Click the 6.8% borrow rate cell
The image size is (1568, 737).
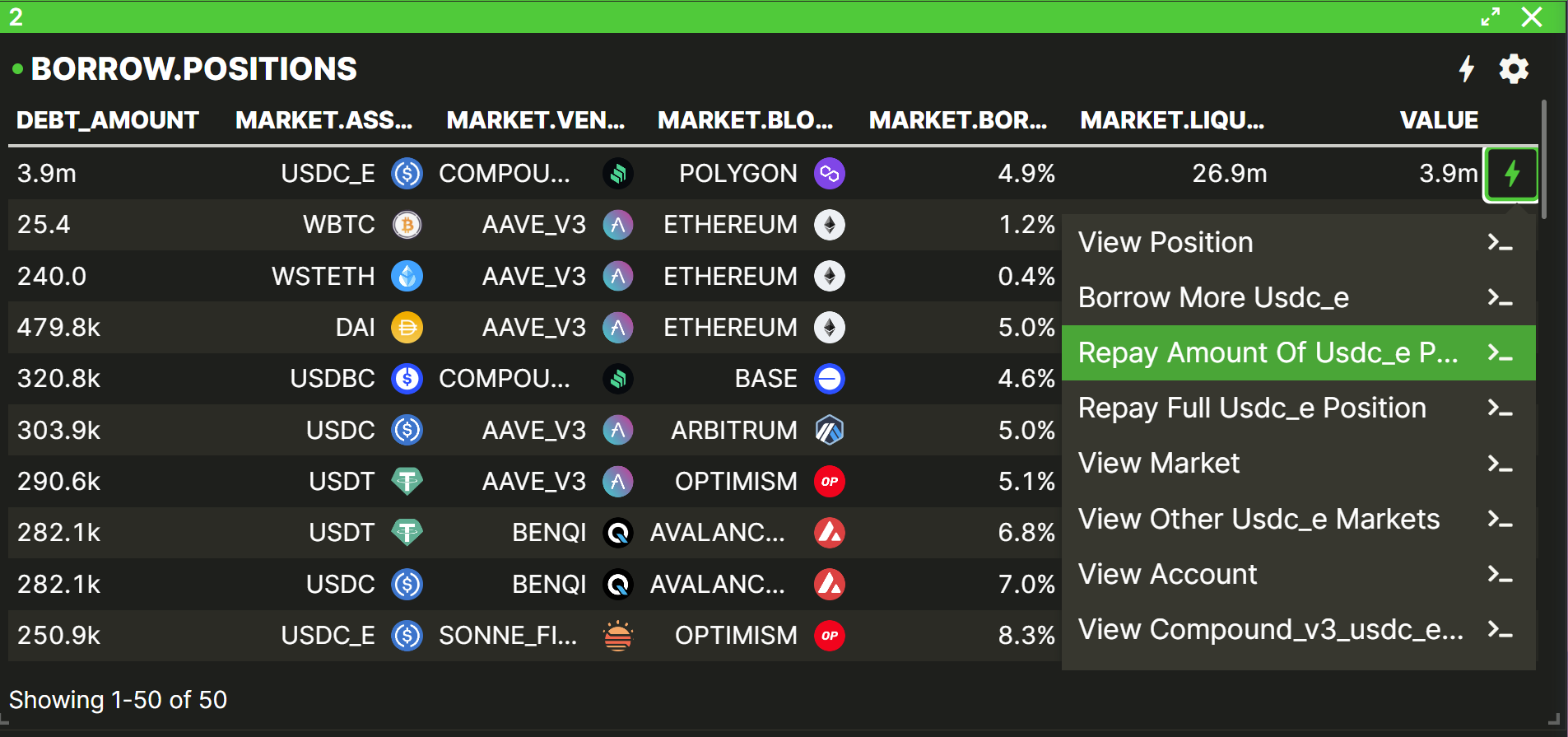tap(1026, 533)
